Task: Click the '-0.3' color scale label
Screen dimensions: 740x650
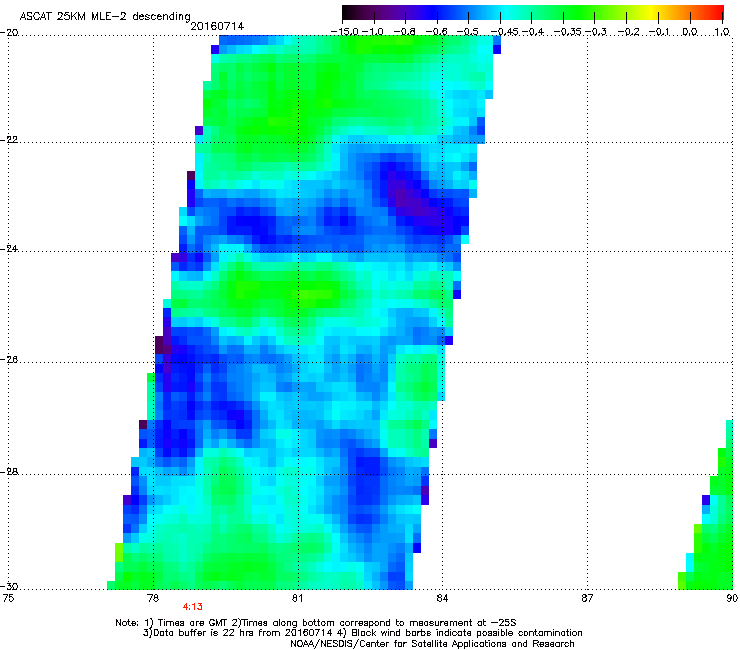Action: (596, 32)
